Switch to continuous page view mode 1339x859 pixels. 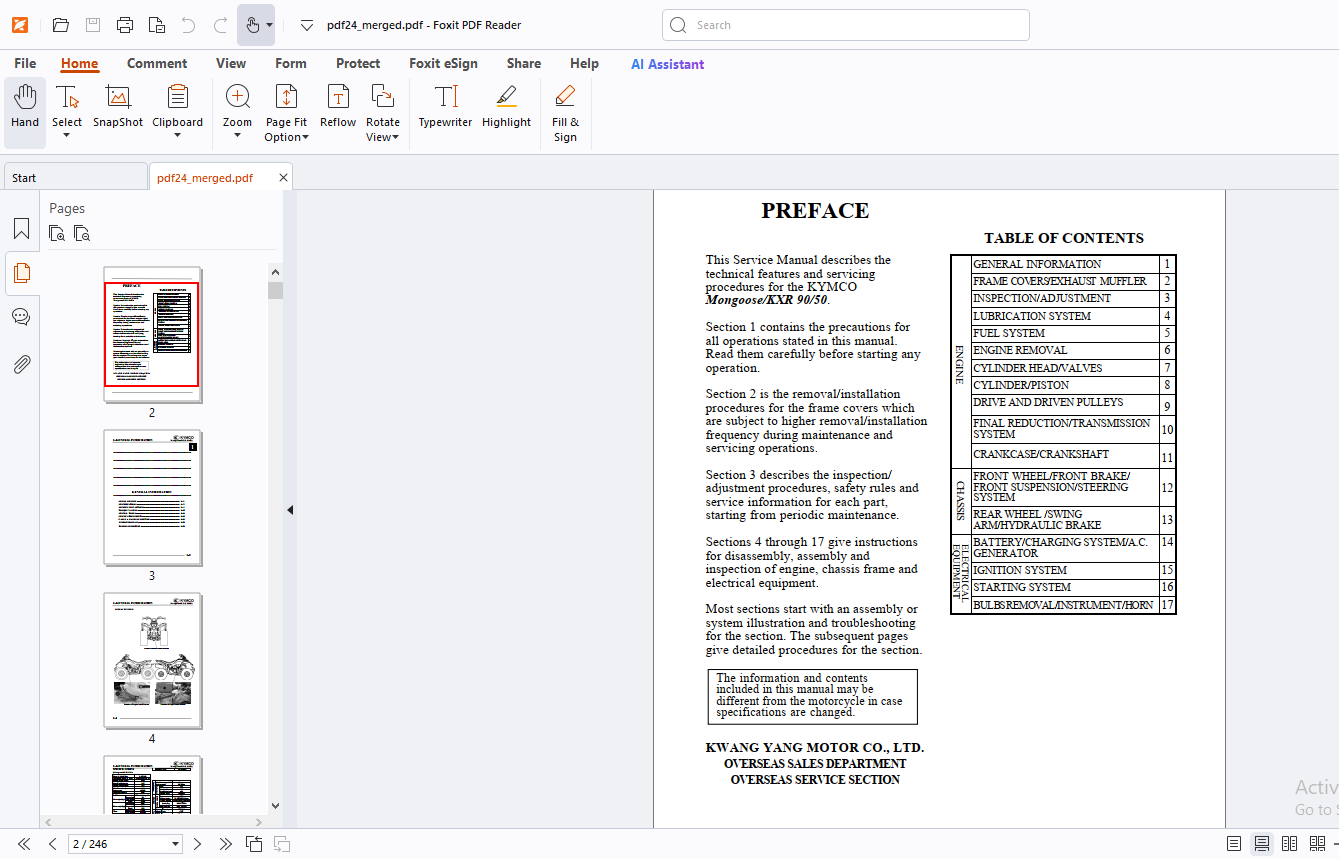(x=1262, y=844)
